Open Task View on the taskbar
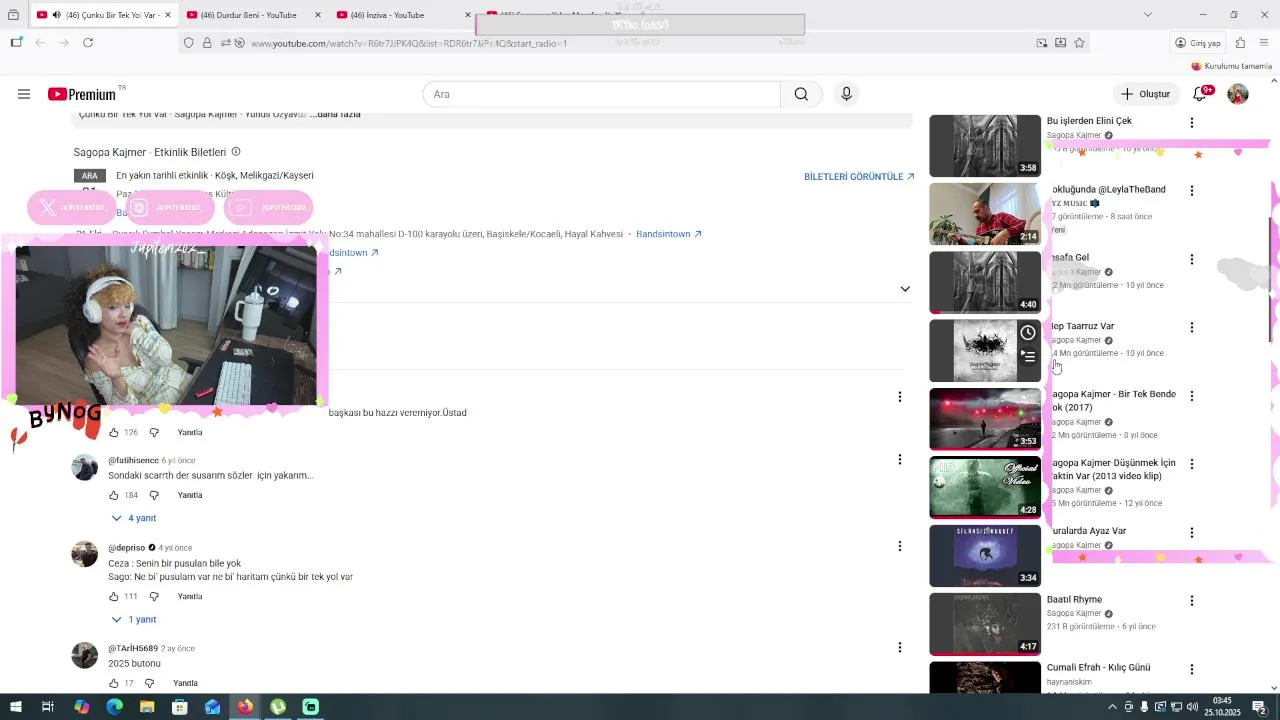This screenshot has height=720, width=1280. pyautogui.click(x=47, y=707)
